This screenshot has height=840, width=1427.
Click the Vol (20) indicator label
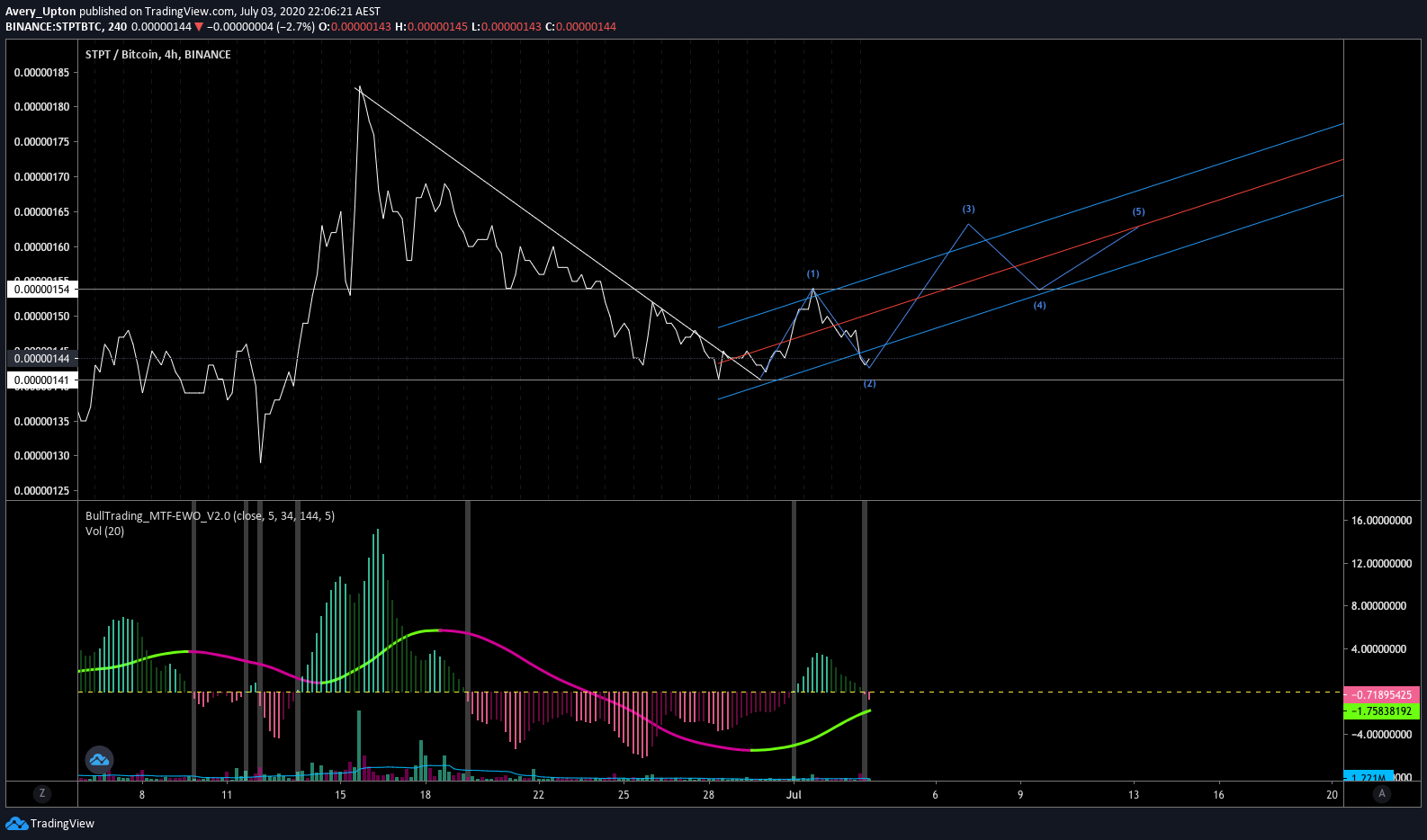(105, 532)
